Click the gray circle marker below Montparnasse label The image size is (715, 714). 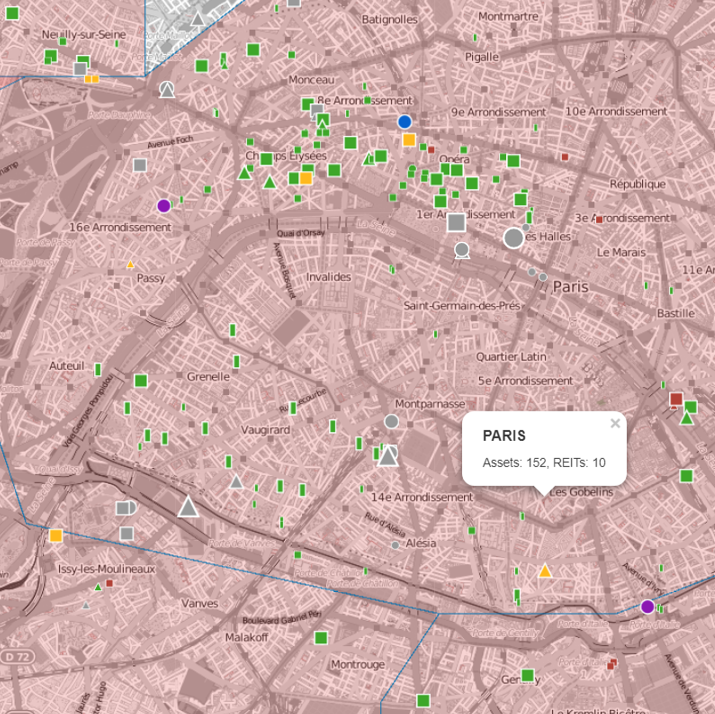tap(391, 421)
